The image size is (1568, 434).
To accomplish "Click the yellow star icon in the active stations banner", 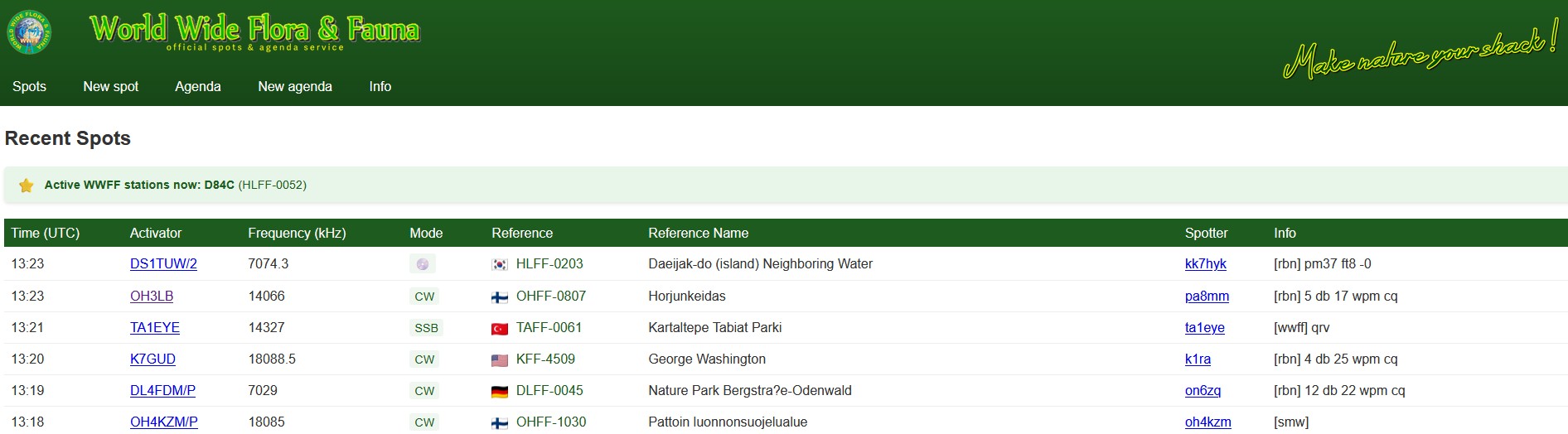I will (x=27, y=186).
